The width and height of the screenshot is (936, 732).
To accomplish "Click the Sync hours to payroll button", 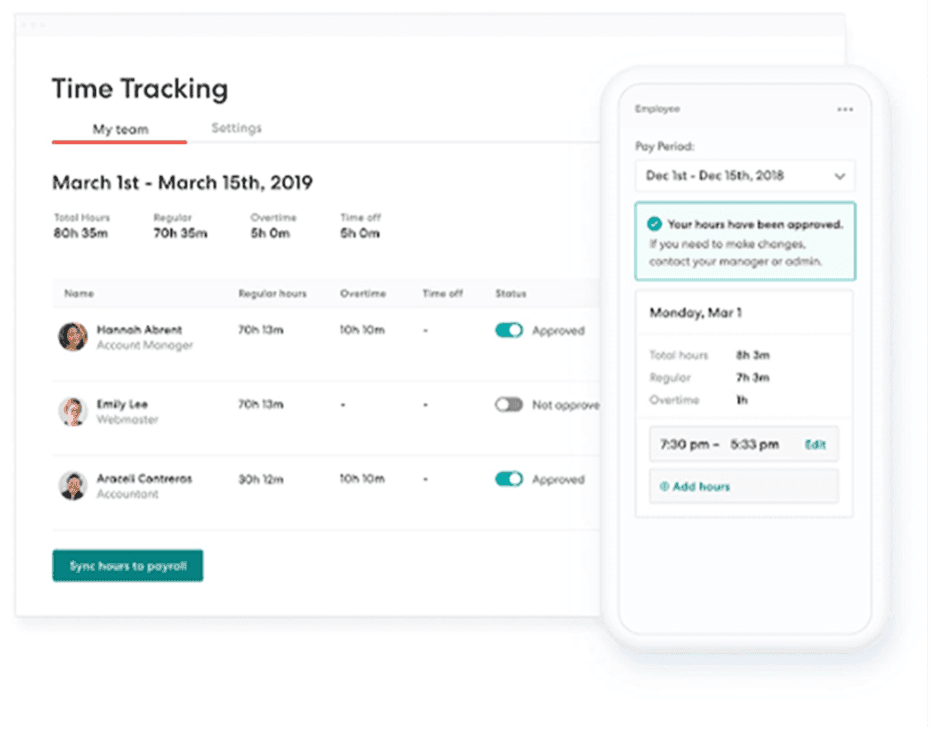I will (x=127, y=565).
